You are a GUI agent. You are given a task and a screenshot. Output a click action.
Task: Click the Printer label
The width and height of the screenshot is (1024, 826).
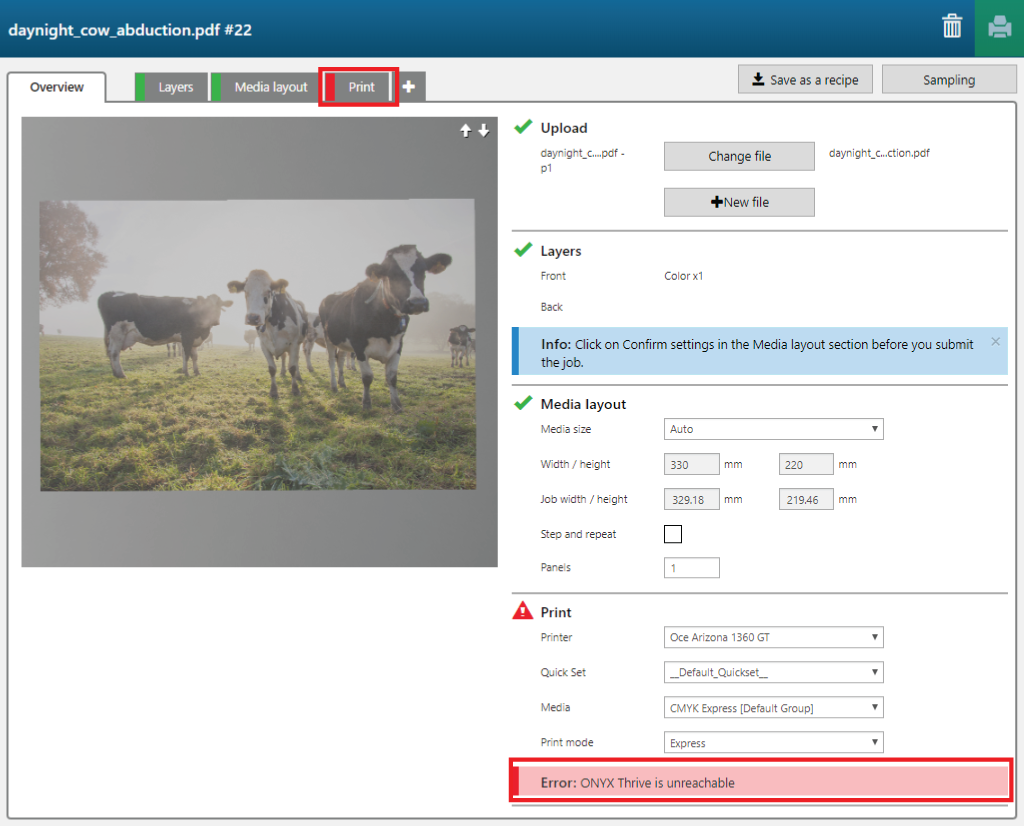click(x=556, y=637)
